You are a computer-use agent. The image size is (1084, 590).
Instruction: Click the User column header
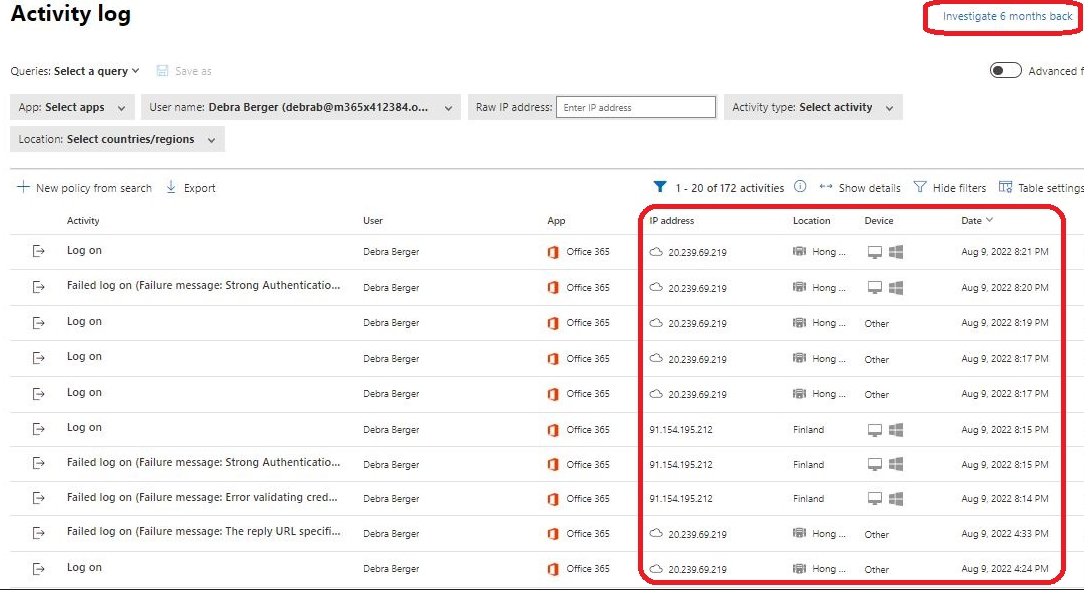(373, 221)
